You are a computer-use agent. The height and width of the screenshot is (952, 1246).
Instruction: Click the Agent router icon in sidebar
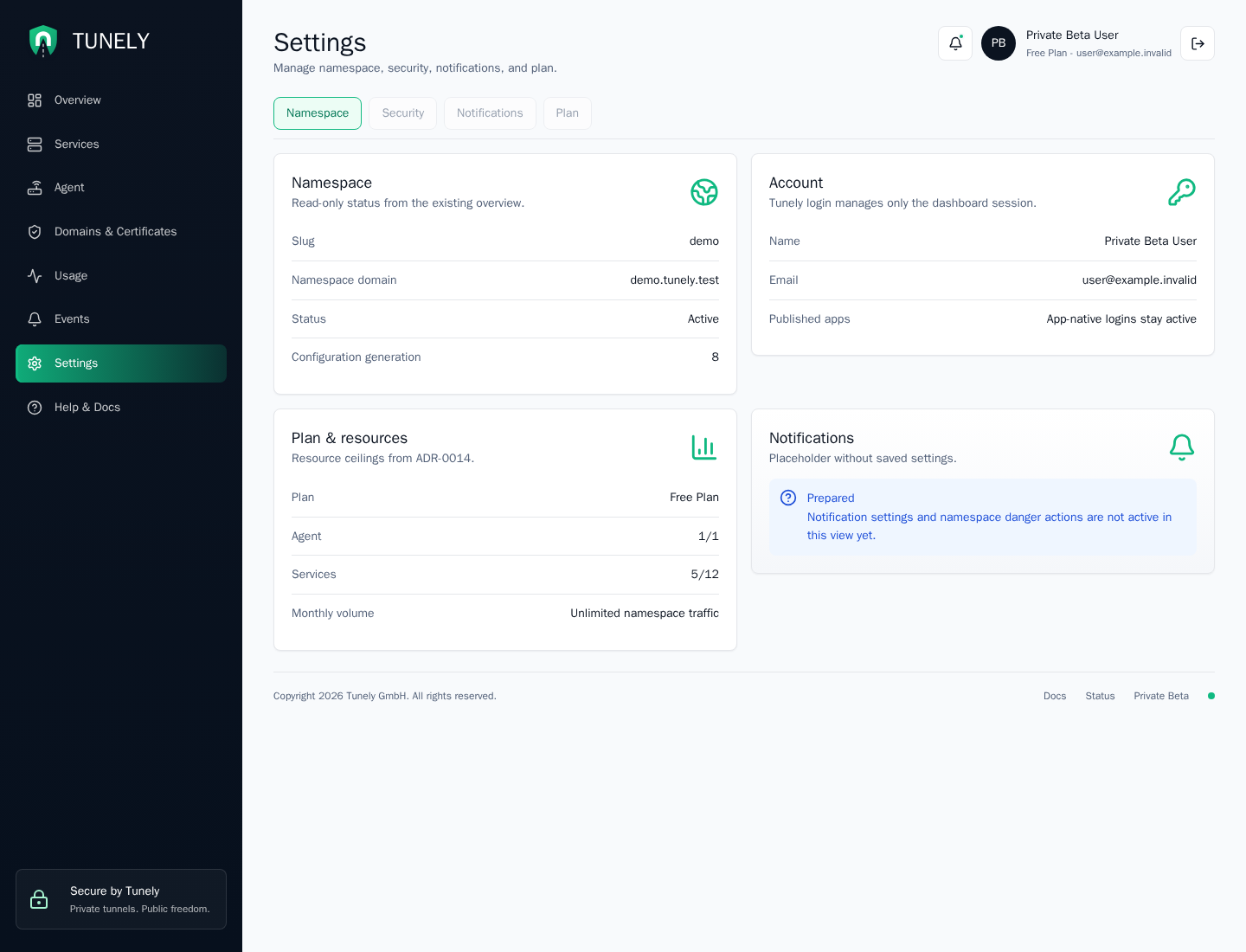click(35, 188)
